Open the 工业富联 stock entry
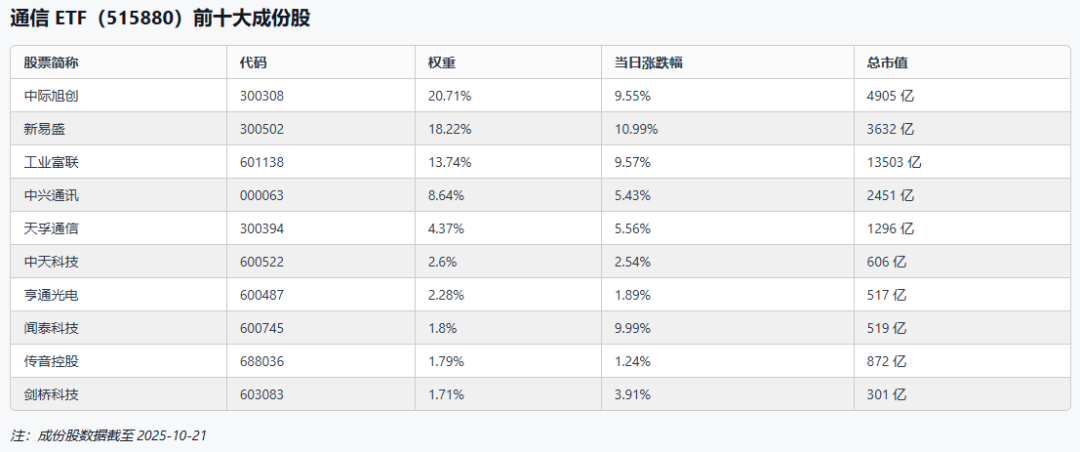Viewport: 1080px width, 452px height. point(51,162)
